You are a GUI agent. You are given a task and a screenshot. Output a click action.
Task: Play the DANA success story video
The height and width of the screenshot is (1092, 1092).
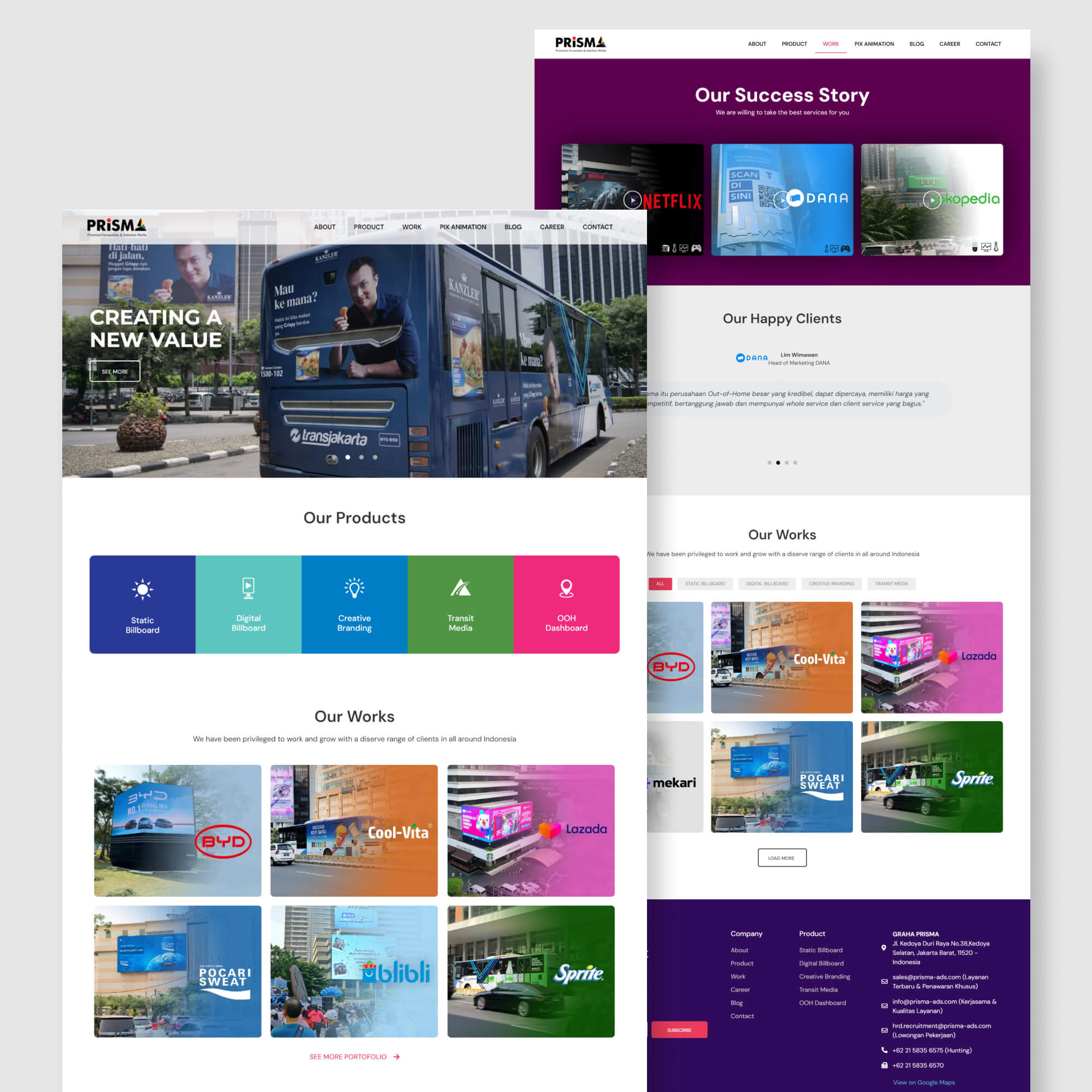pyautogui.click(x=782, y=199)
